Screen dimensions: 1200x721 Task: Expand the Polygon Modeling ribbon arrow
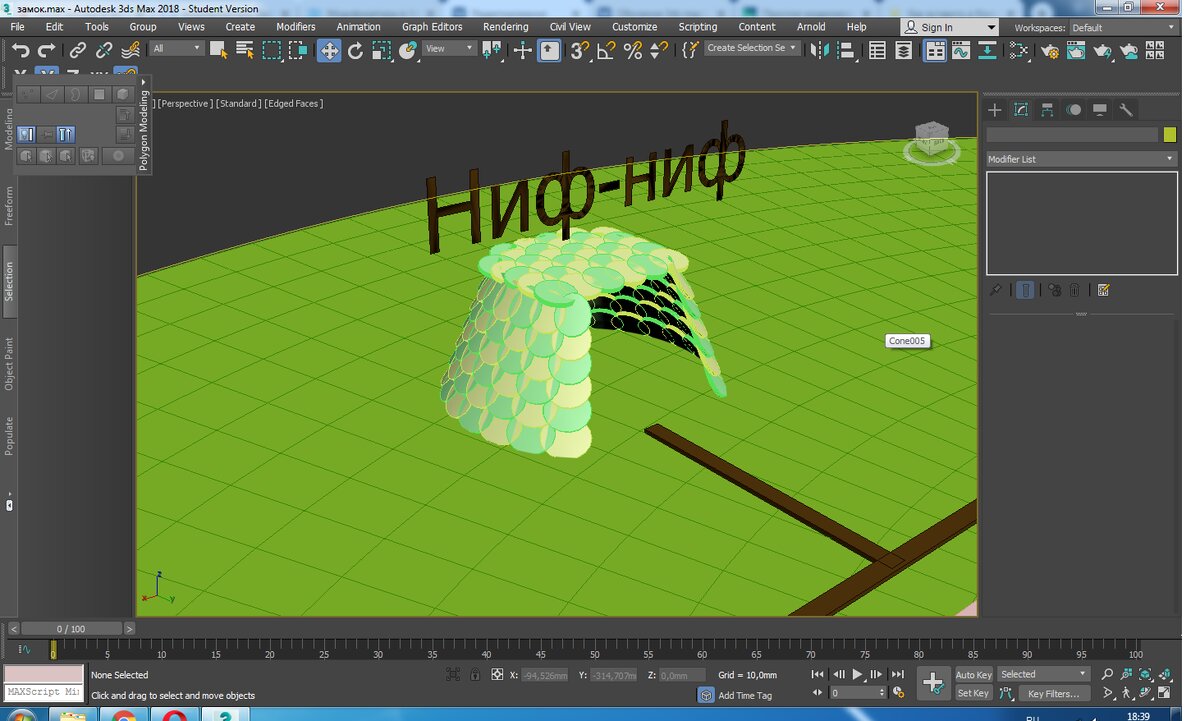(144, 82)
